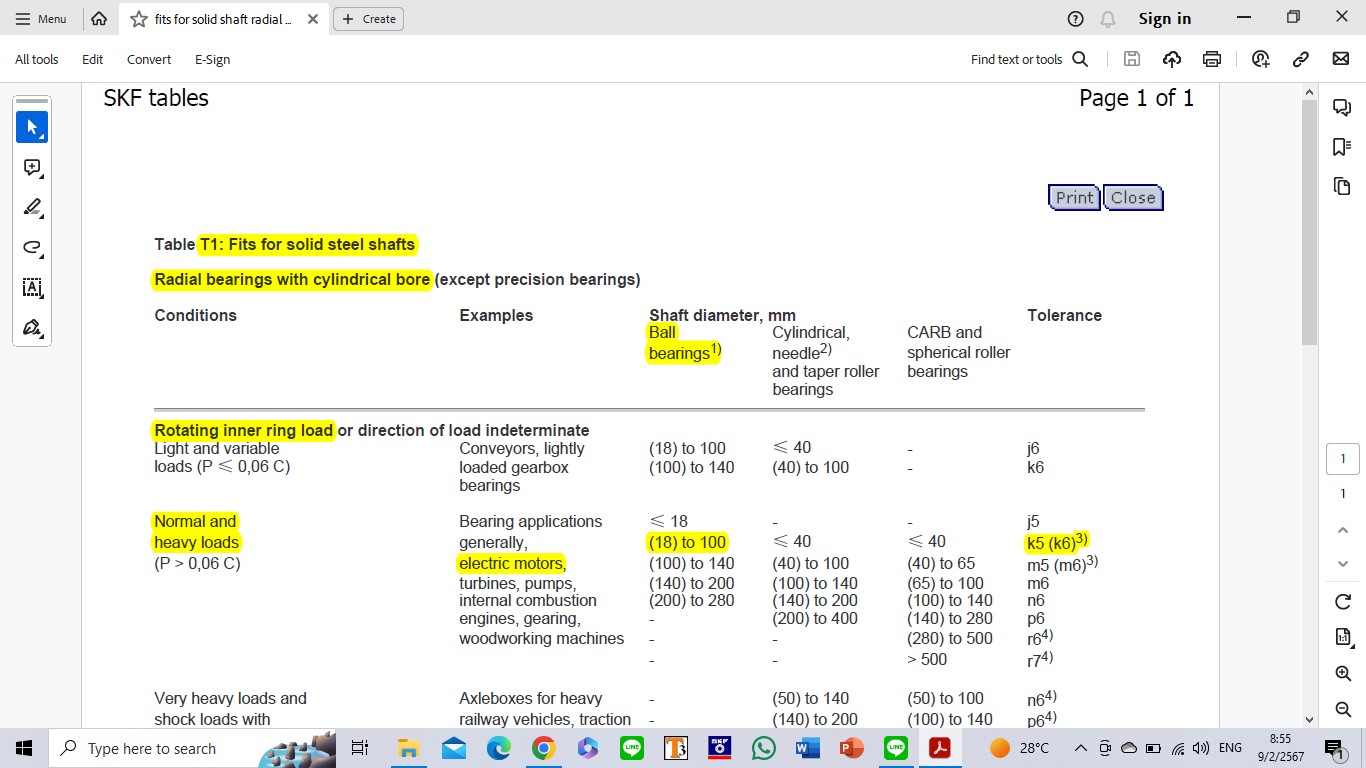1366x768 pixels.
Task: Select the text box tool
Action: tap(32, 288)
